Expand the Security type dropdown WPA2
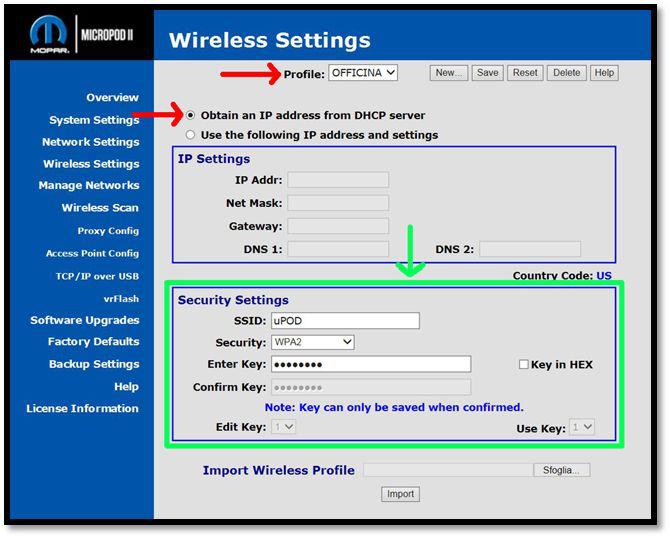The height and width of the screenshot is (538, 670). (313, 343)
